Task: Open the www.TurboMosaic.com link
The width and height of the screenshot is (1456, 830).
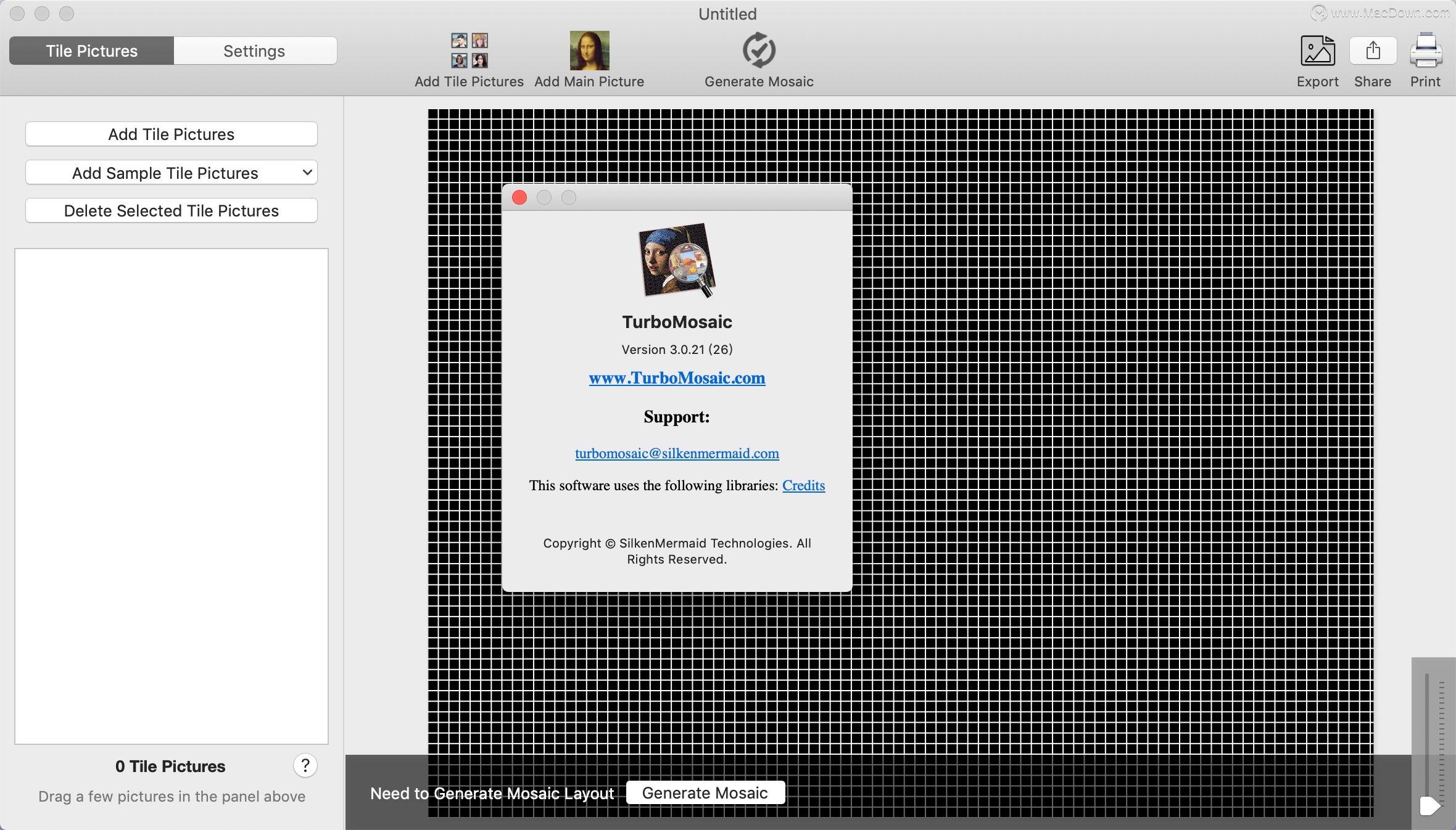Action: pos(677,378)
